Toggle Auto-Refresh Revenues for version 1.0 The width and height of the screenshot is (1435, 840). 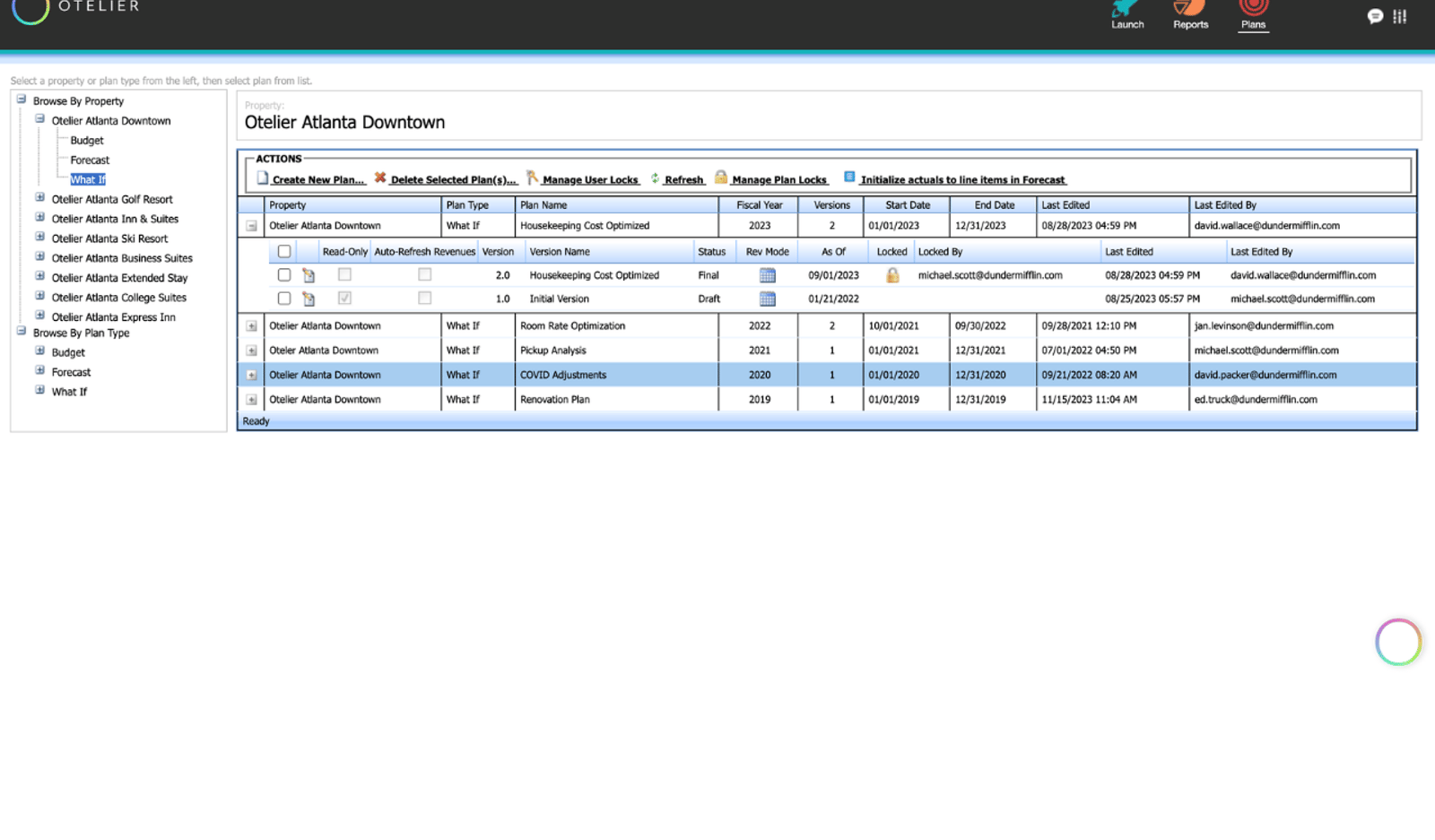(x=425, y=298)
